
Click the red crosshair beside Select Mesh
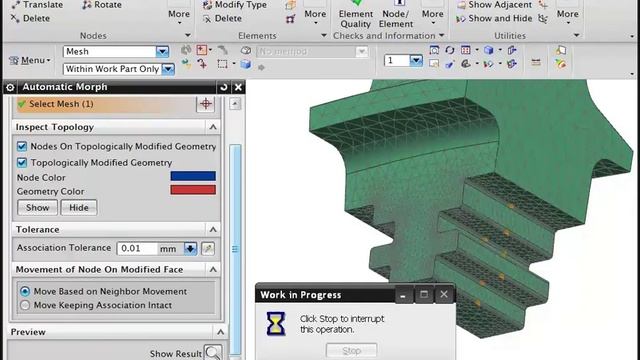206,104
